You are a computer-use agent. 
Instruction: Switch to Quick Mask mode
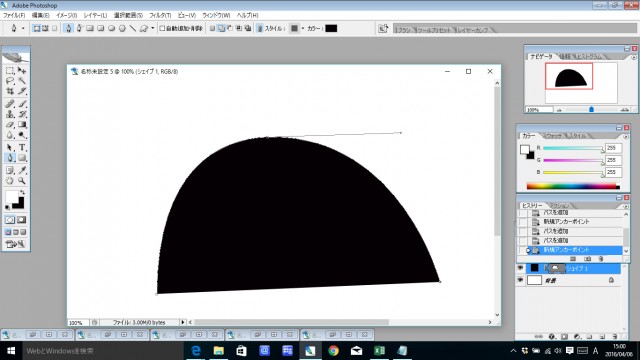(22, 220)
